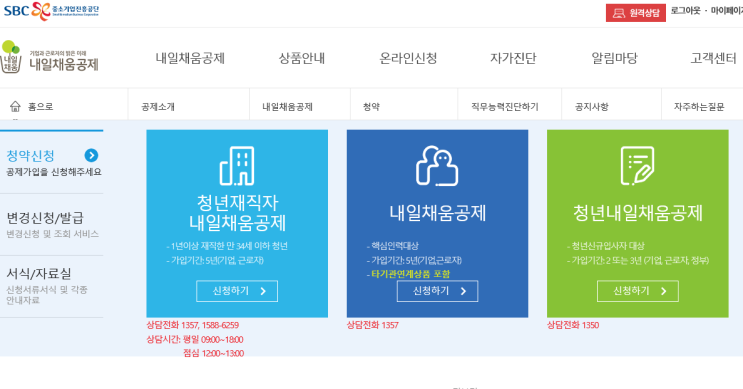Click 청년신규입사자 대상 text on green card
Image resolution: width=743 pixels, height=389 pixels.
[x=608, y=246]
